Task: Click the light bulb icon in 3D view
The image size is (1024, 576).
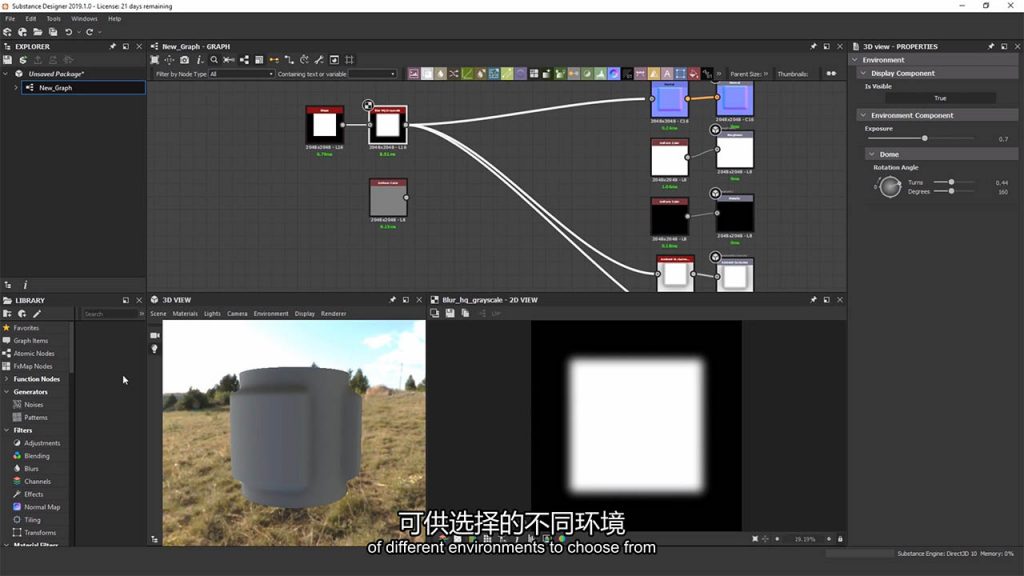Action: pyautogui.click(x=155, y=348)
